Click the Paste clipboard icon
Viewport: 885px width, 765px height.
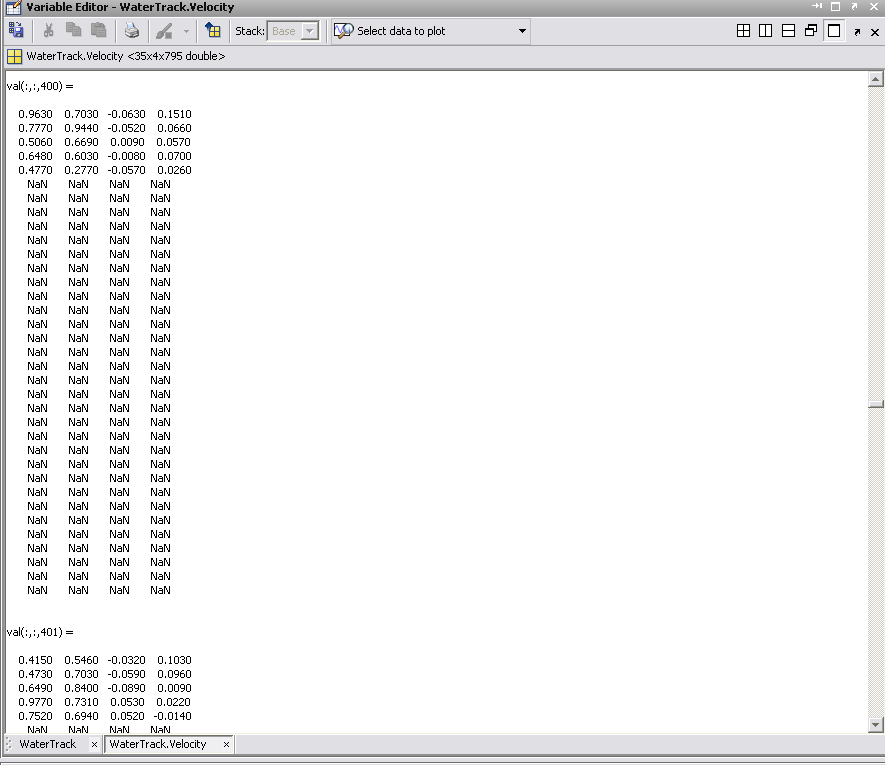[98, 31]
